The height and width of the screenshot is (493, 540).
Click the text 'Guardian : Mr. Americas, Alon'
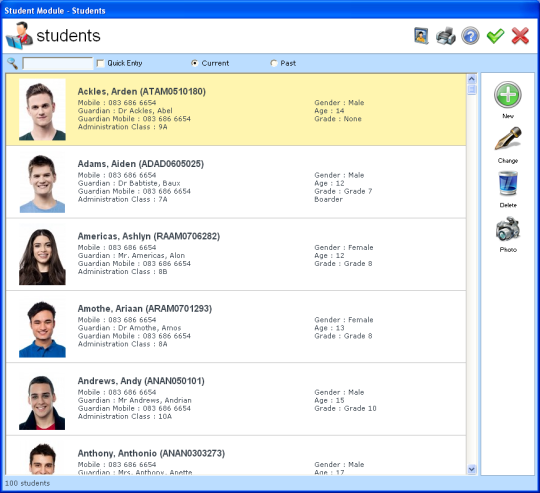(x=131, y=255)
